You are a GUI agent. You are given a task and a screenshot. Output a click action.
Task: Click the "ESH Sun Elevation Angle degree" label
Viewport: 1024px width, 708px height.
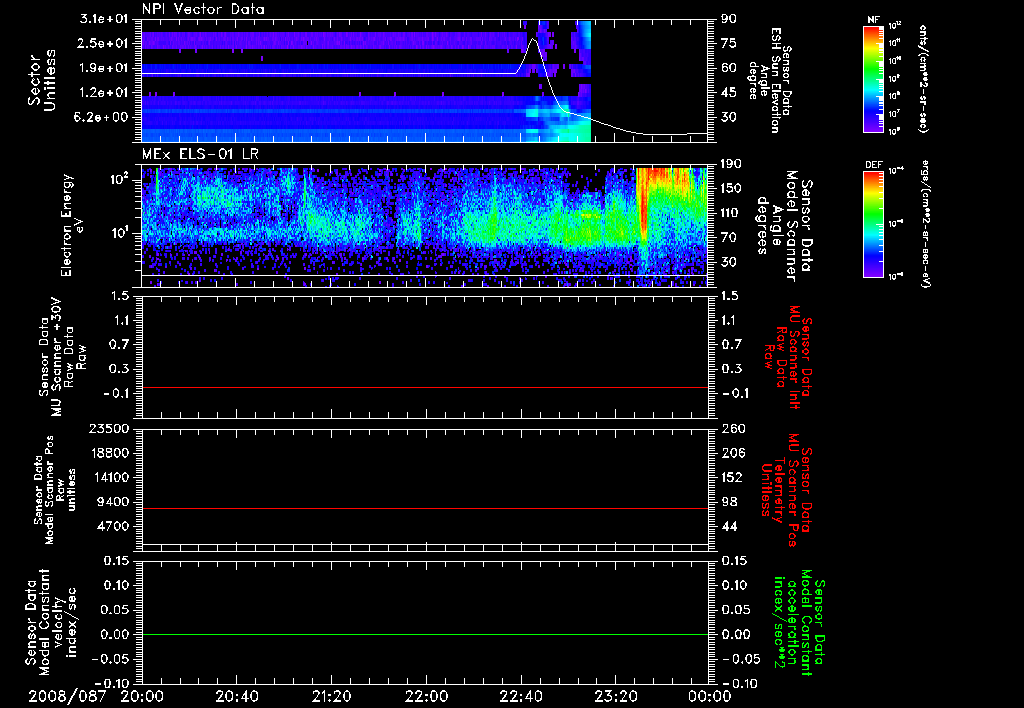pyautogui.click(x=771, y=80)
